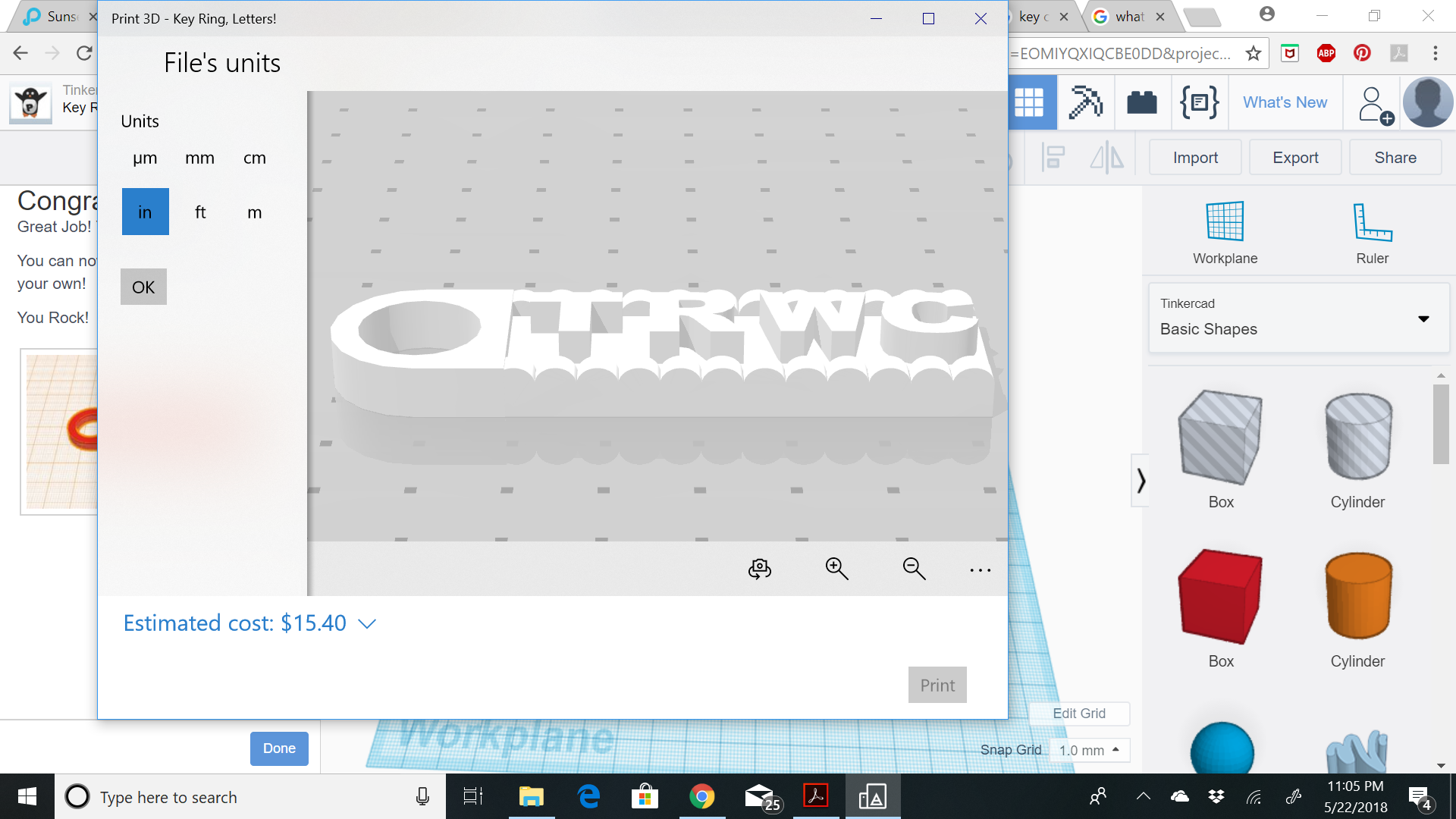This screenshot has width=1456, height=819.
Task: Click the Export button
Action: (1295, 158)
